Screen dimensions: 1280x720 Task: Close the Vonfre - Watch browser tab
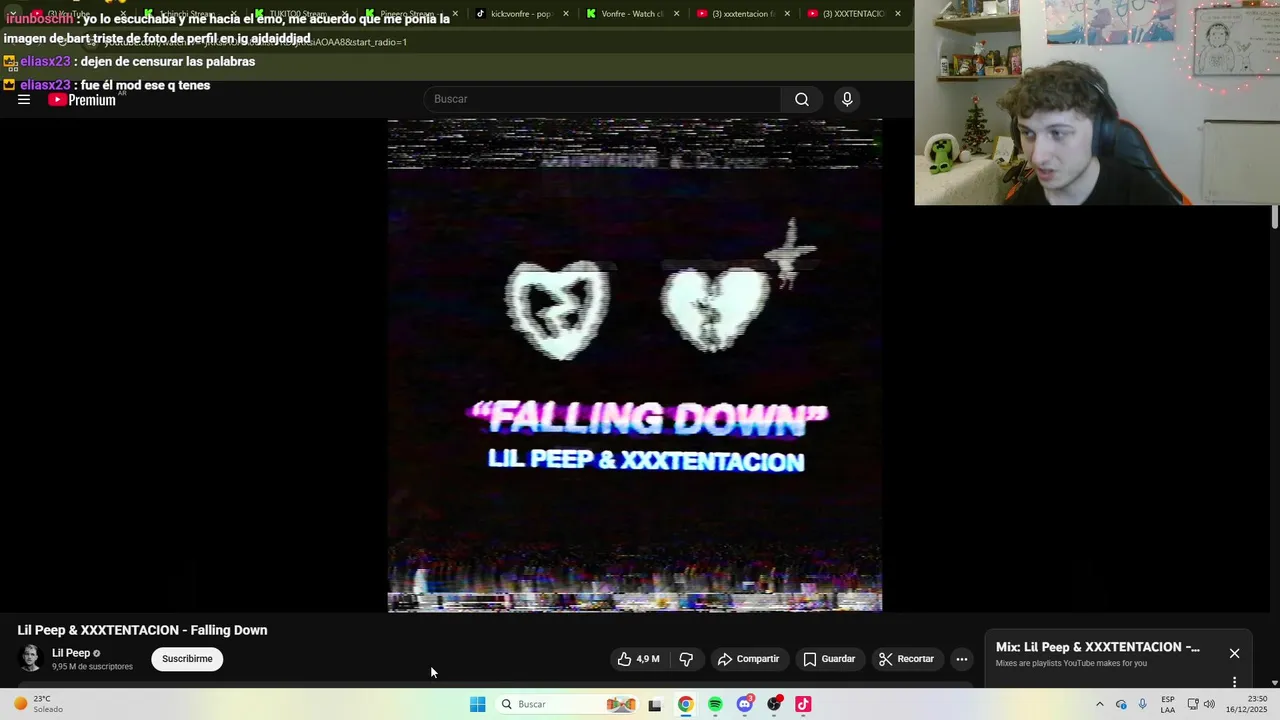676,14
